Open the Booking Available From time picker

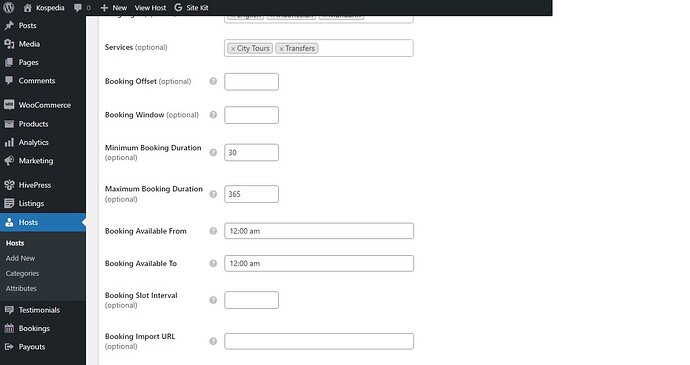[x=319, y=231]
